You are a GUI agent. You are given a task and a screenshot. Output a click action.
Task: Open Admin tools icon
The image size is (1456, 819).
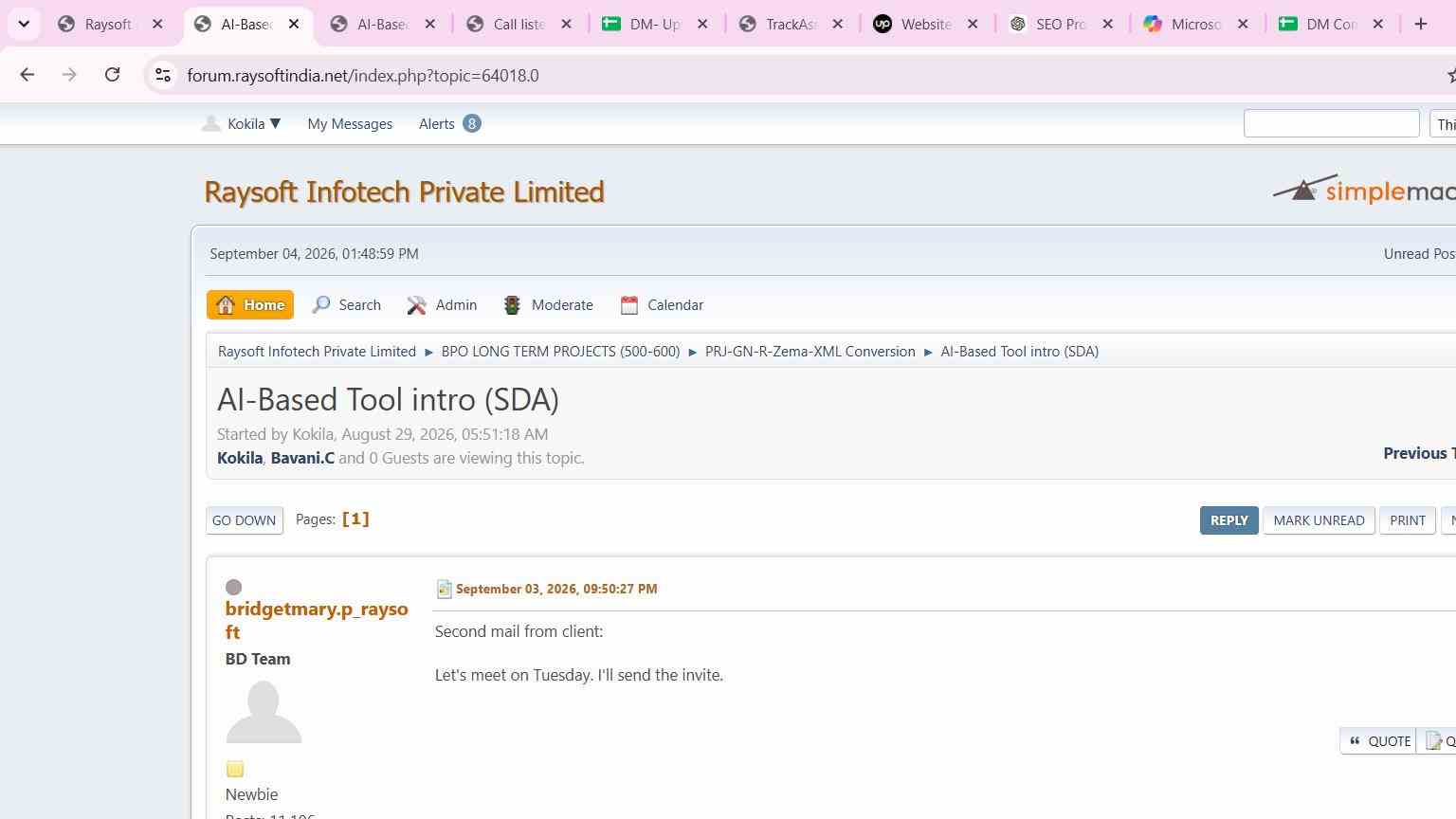[417, 305]
